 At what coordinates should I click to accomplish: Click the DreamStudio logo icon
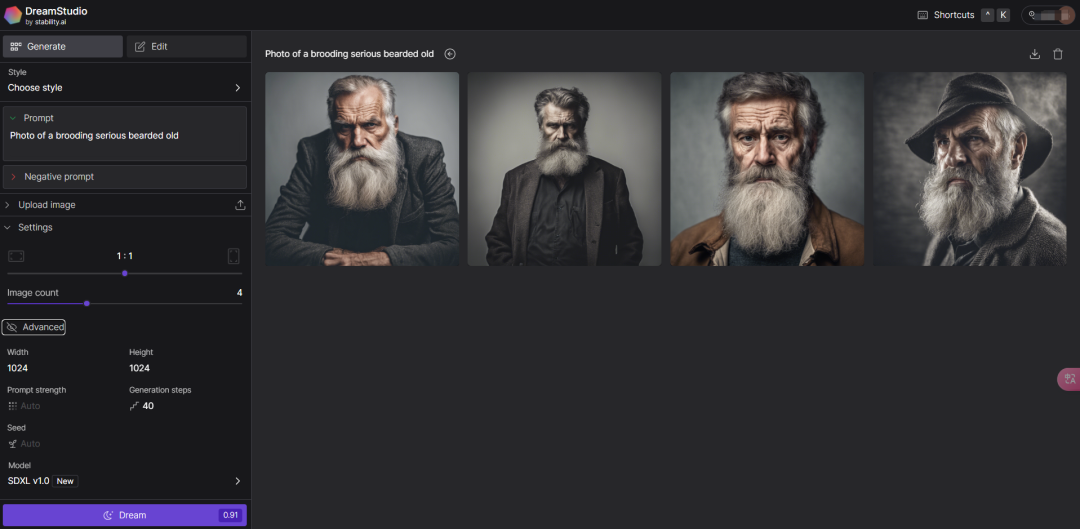click(12, 15)
